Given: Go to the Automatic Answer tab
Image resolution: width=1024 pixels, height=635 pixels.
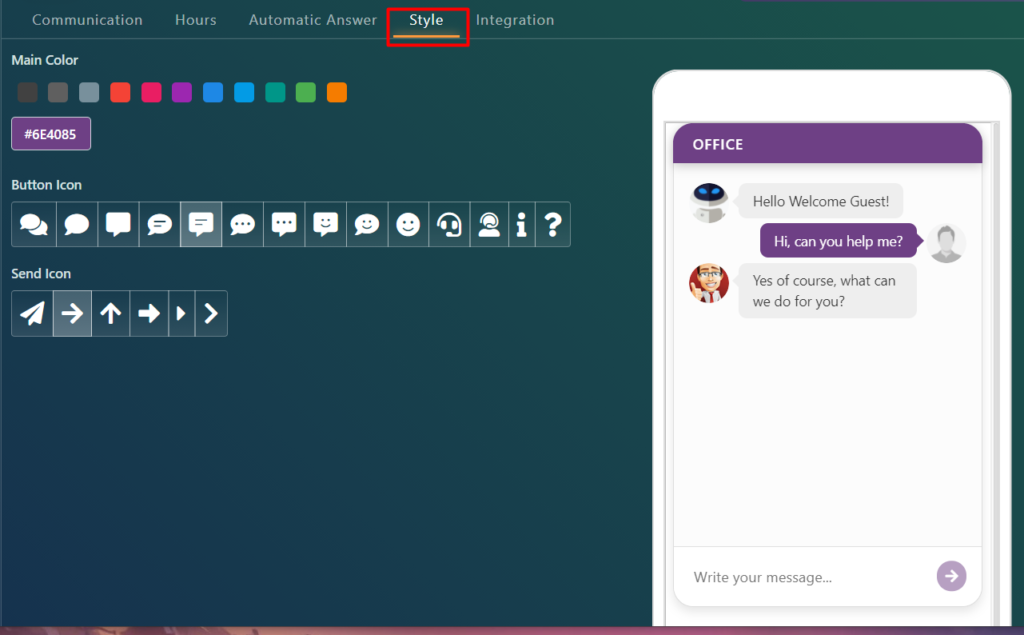Looking at the screenshot, I should [x=313, y=20].
